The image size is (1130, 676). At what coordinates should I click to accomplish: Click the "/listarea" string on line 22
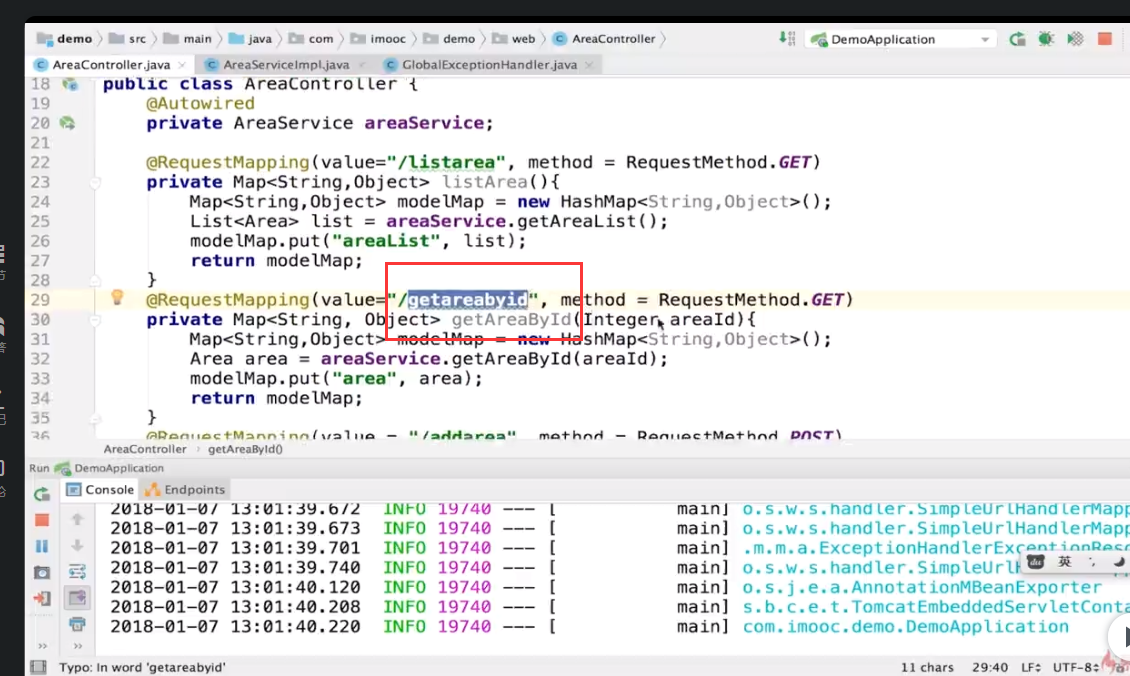pyautogui.click(x=445, y=162)
